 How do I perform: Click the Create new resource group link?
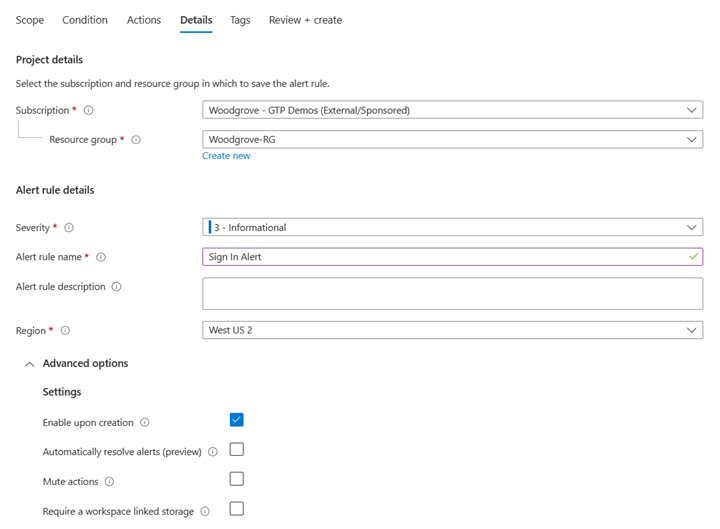(226, 156)
